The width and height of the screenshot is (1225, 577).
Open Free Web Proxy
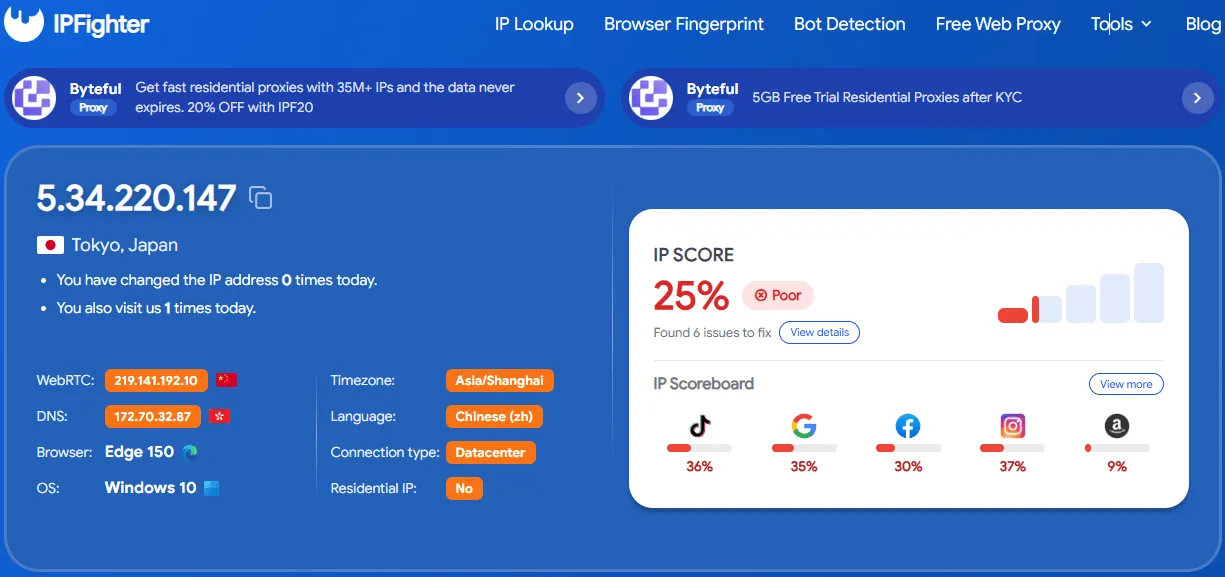point(998,24)
